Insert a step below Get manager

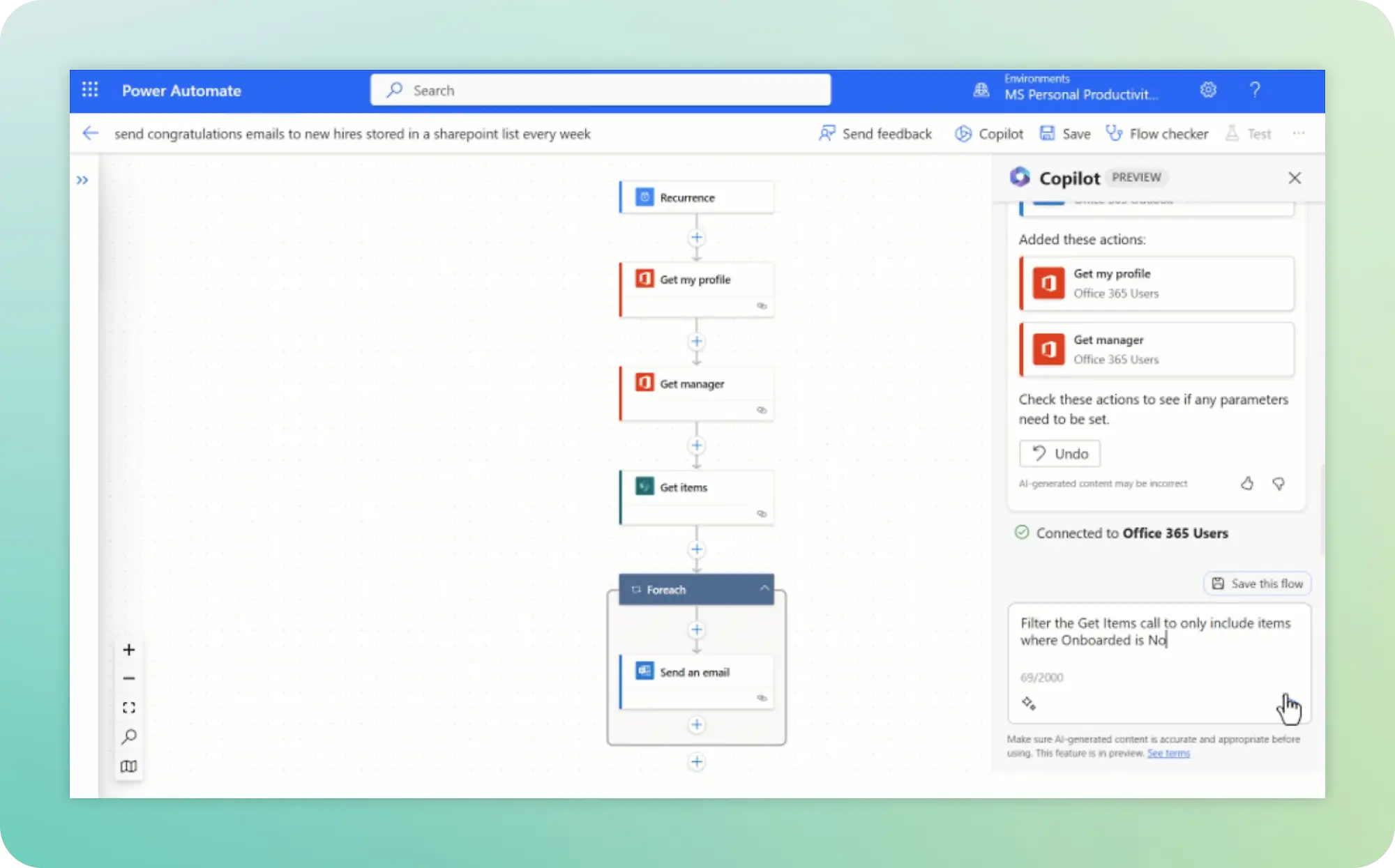697,446
